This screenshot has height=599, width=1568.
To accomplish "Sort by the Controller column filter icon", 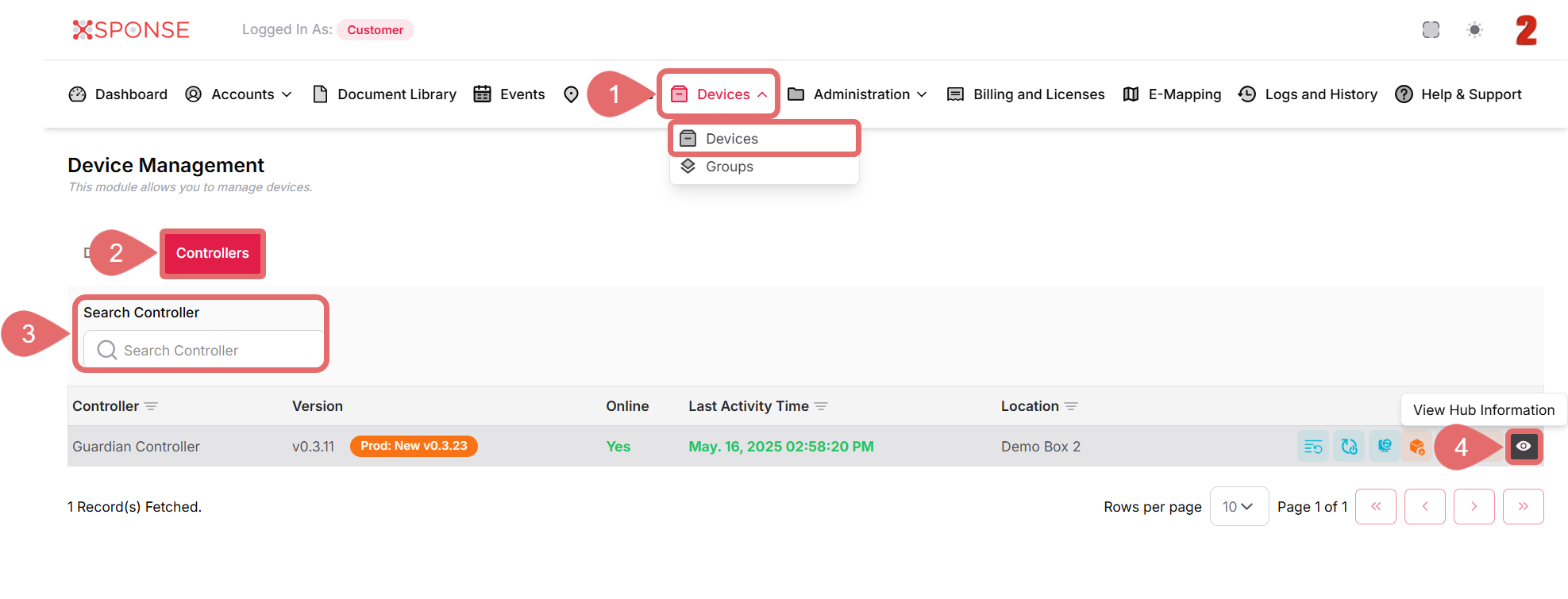I will coord(151,406).
